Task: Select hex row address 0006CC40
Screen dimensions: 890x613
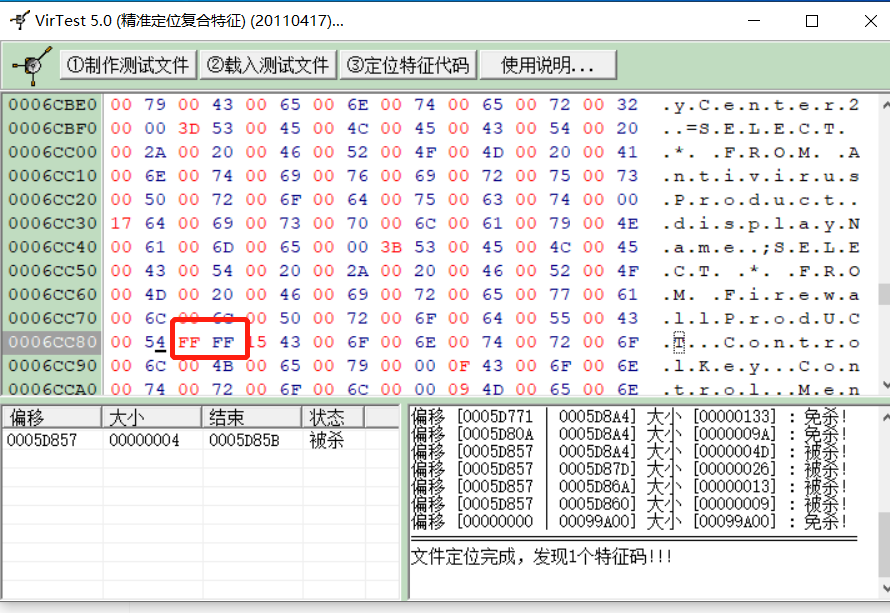Action: coord(53,247)
